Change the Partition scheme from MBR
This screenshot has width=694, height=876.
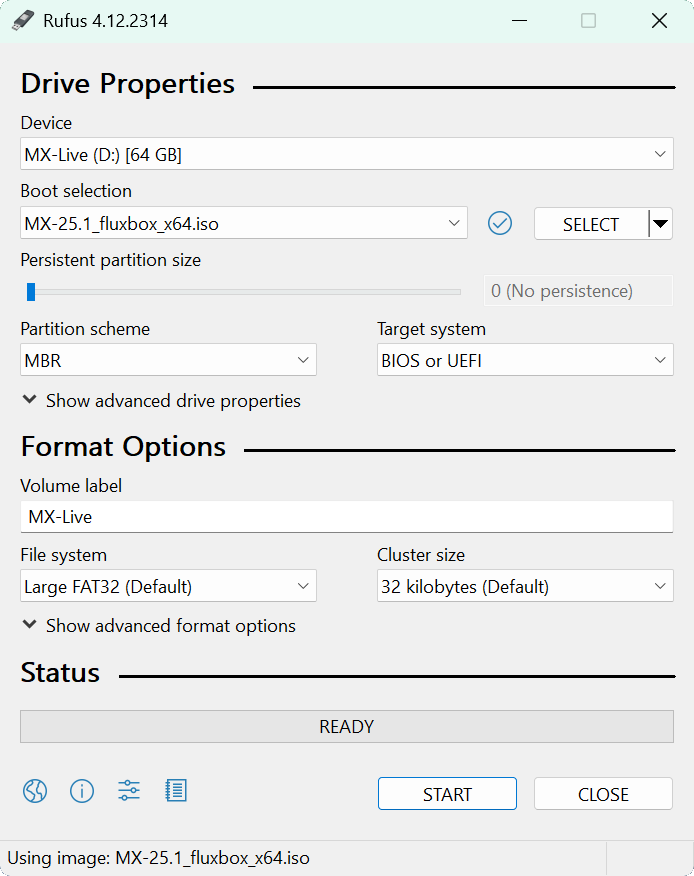tap(168, 361)
